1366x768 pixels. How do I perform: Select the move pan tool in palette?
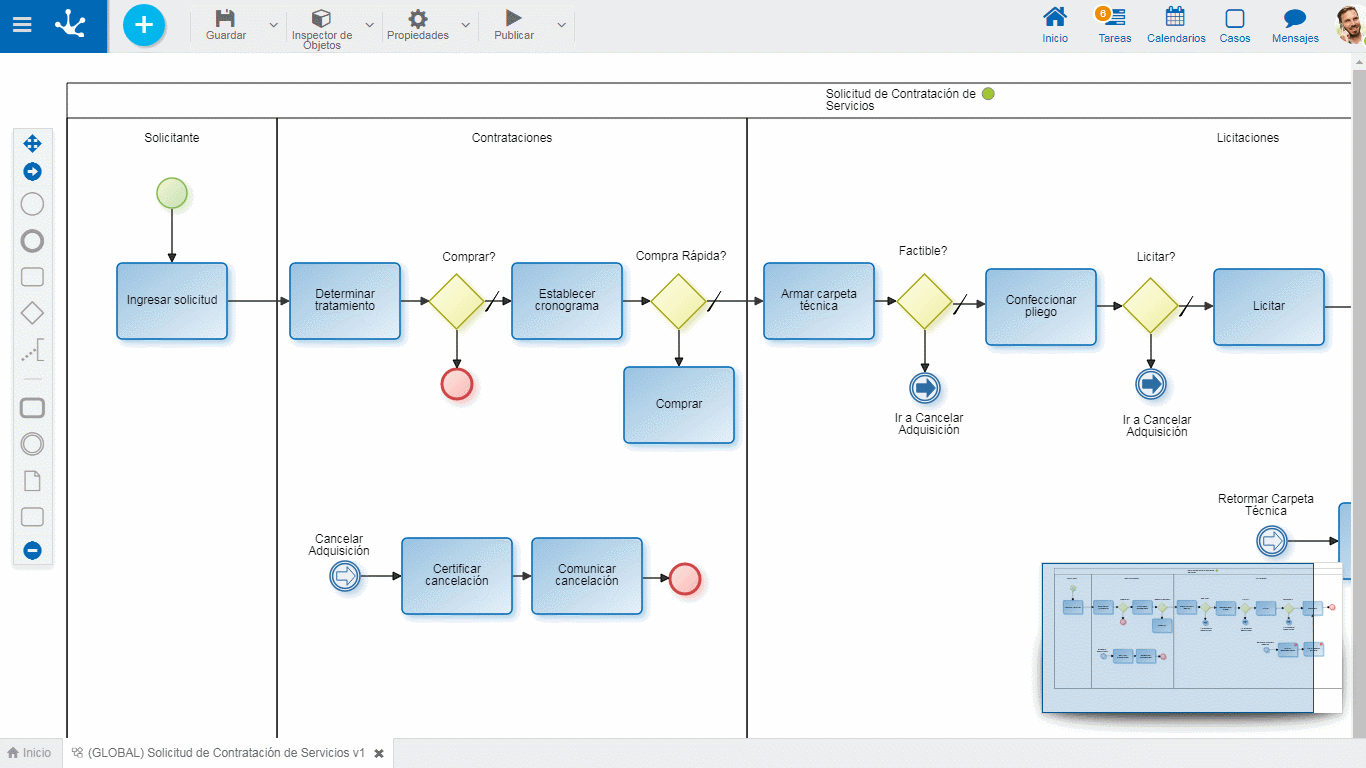32,144
